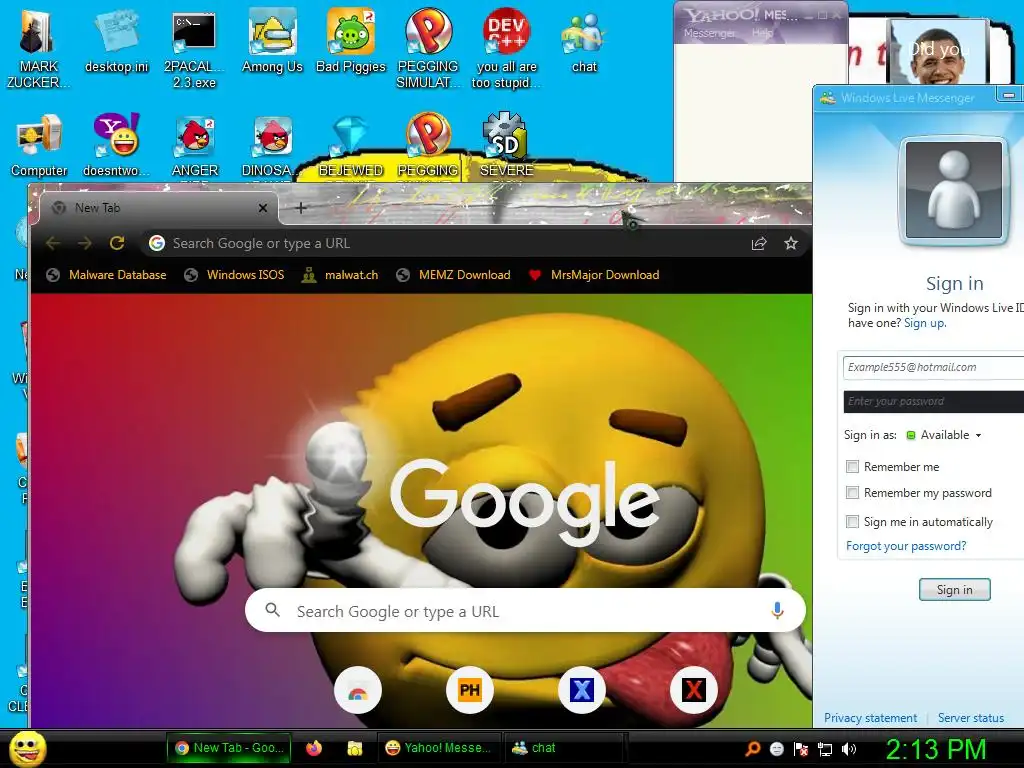Click the Sign up link
This screenshot has height=768, width=1024.
point(924,323)
